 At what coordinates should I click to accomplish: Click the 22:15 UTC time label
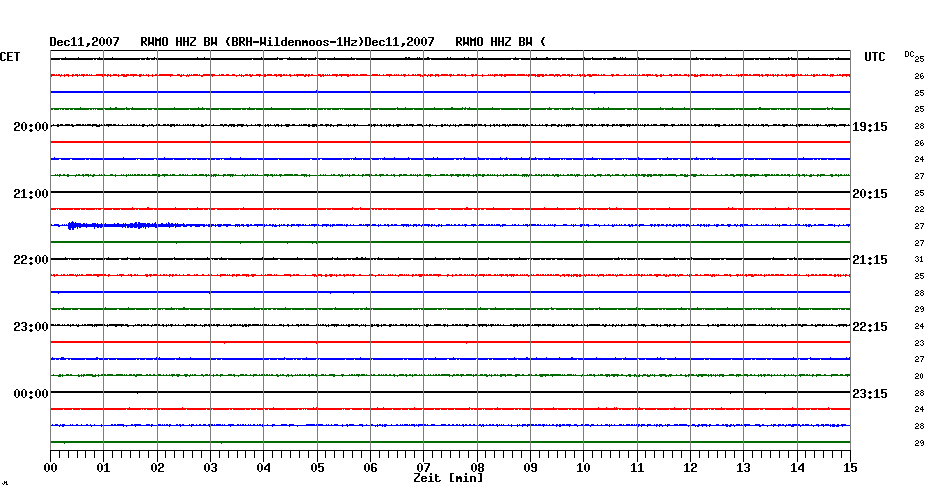coord(870,327)
